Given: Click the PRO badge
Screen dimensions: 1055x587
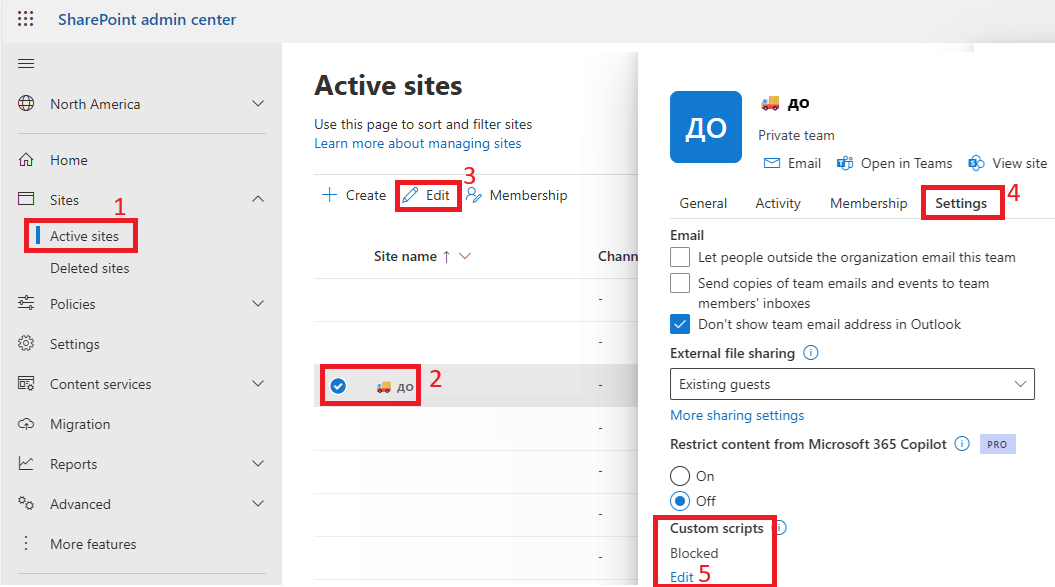Looking at the screenshot, I should pyautogui.click(x=997, y=444).
